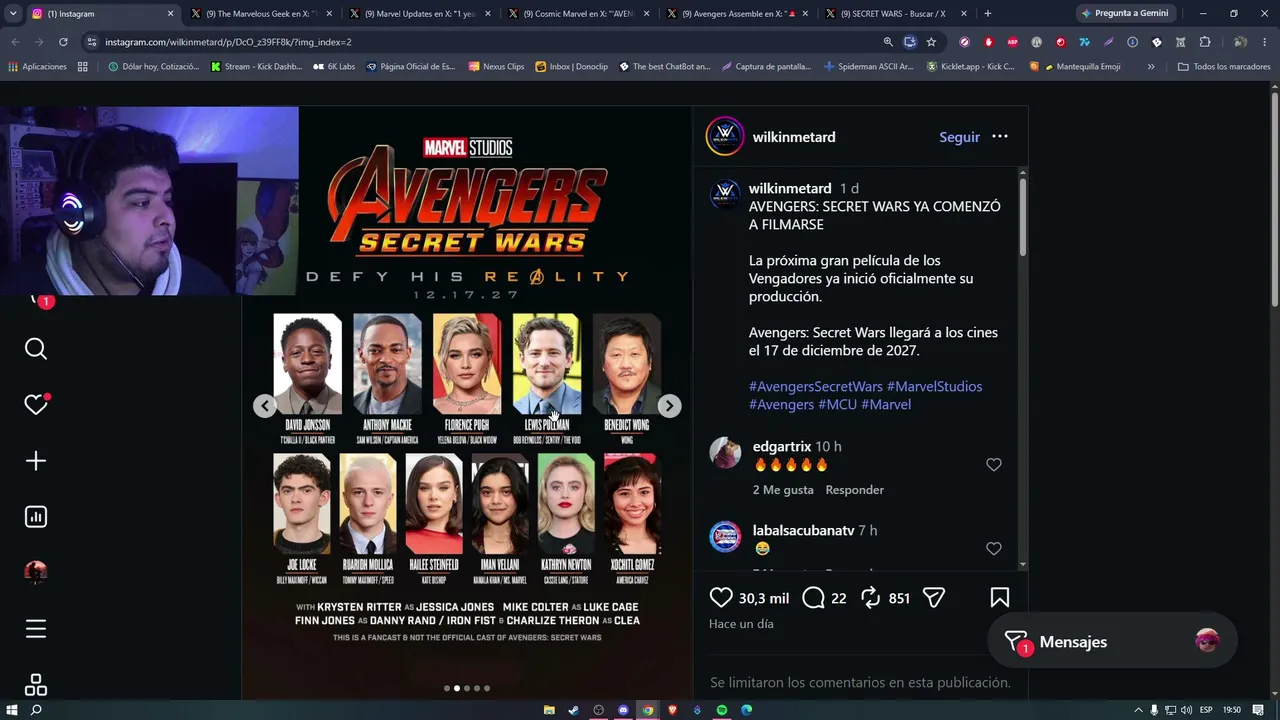Like labalsacubanatv's comment
Screen dimensions: 1280x720
coord(994,549)
